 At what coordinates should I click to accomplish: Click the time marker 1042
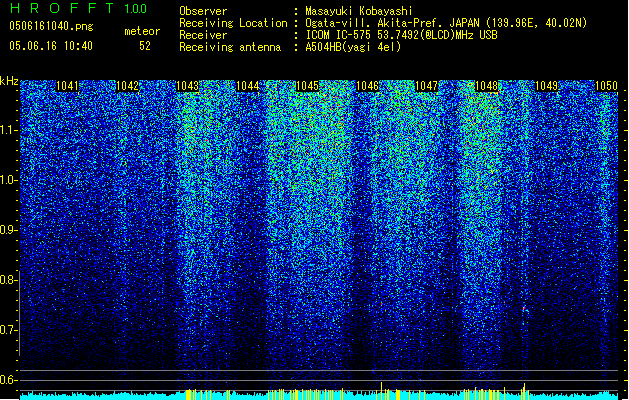tap(127, 86)
